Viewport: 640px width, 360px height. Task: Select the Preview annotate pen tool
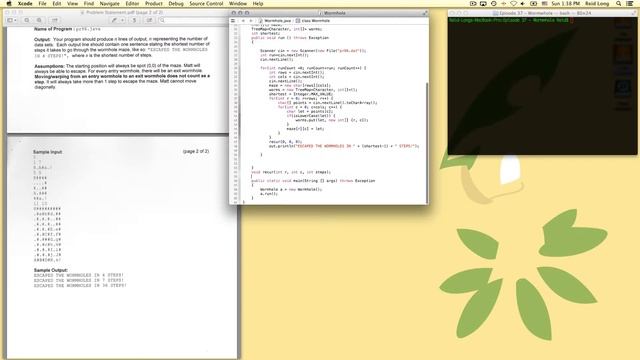pos(114,20)
